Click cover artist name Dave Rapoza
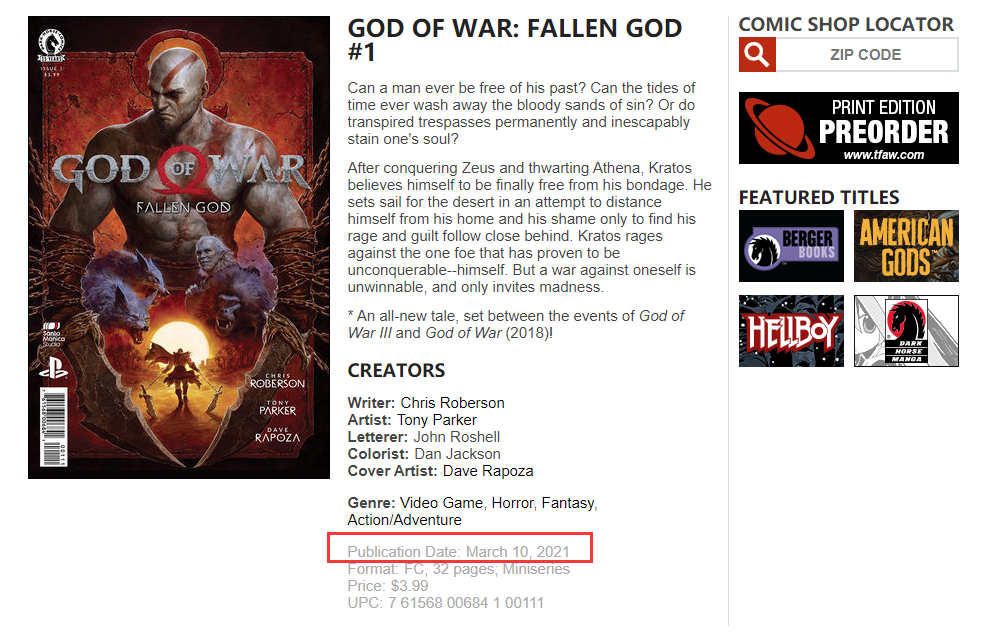Screen dimensions: 993x634 (488, 471)
